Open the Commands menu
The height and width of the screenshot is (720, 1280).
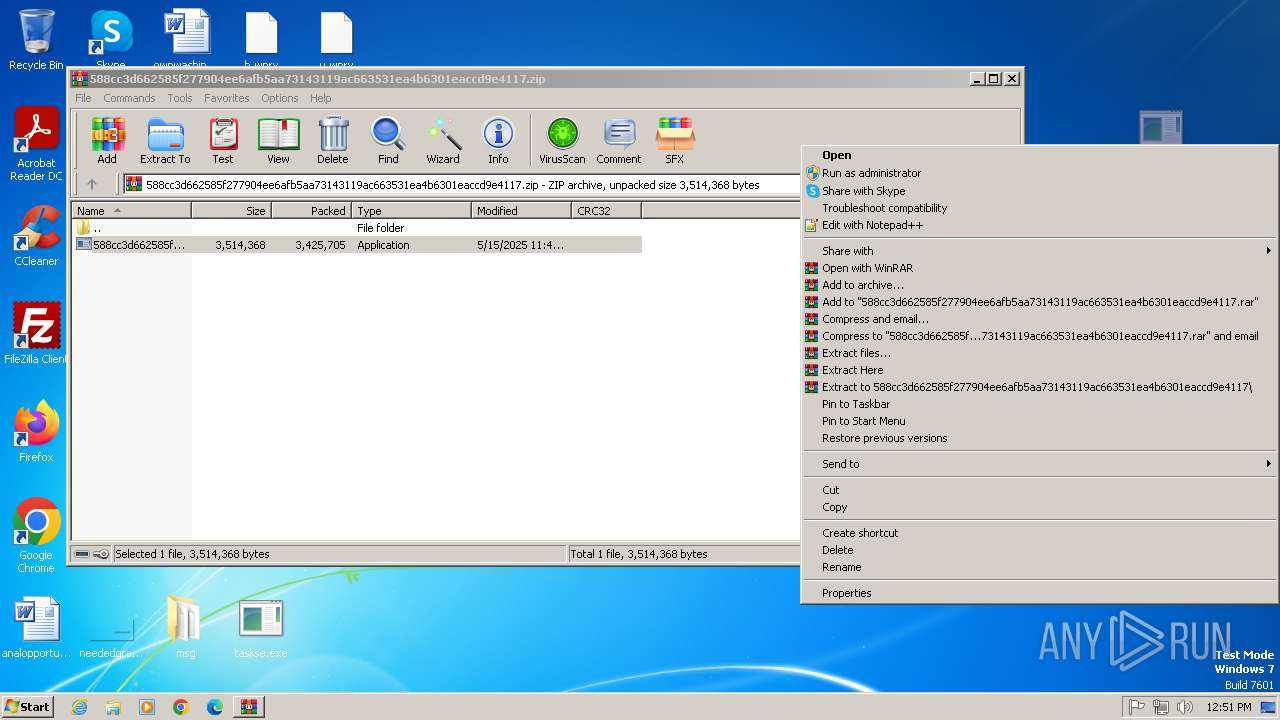pos(129,98)
